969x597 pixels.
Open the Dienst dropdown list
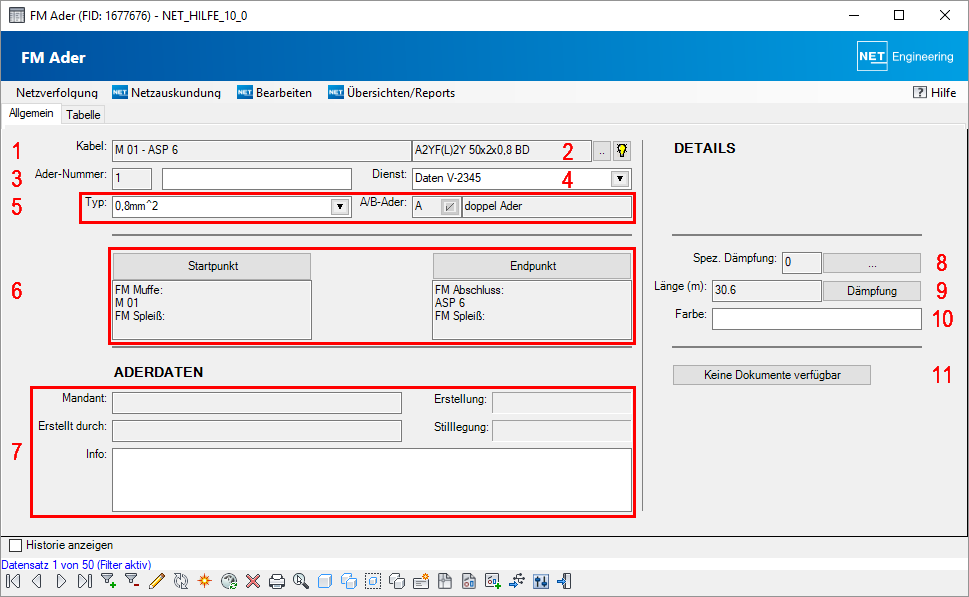click(x=620, y=179)
